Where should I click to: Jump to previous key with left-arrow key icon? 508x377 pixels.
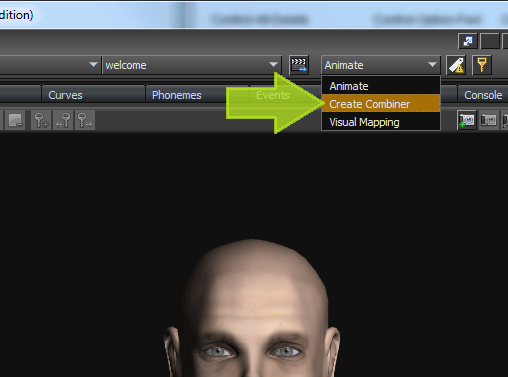click(x=63, y=120)
